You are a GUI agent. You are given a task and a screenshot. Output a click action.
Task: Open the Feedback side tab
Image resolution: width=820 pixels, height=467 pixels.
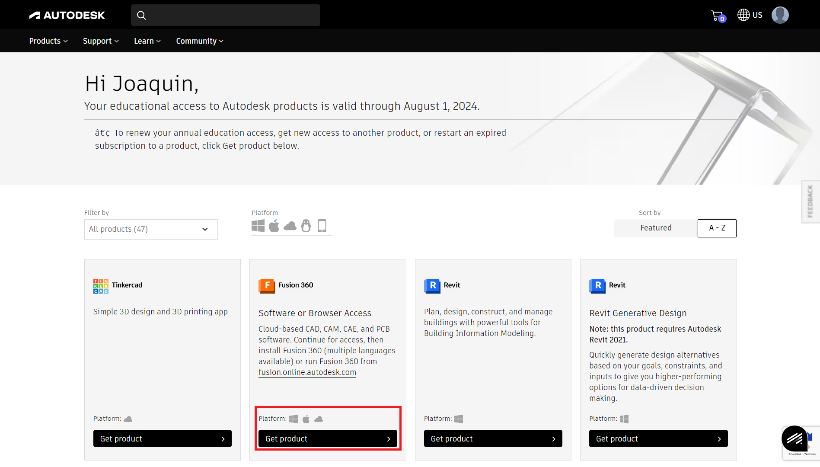(810, 201)
